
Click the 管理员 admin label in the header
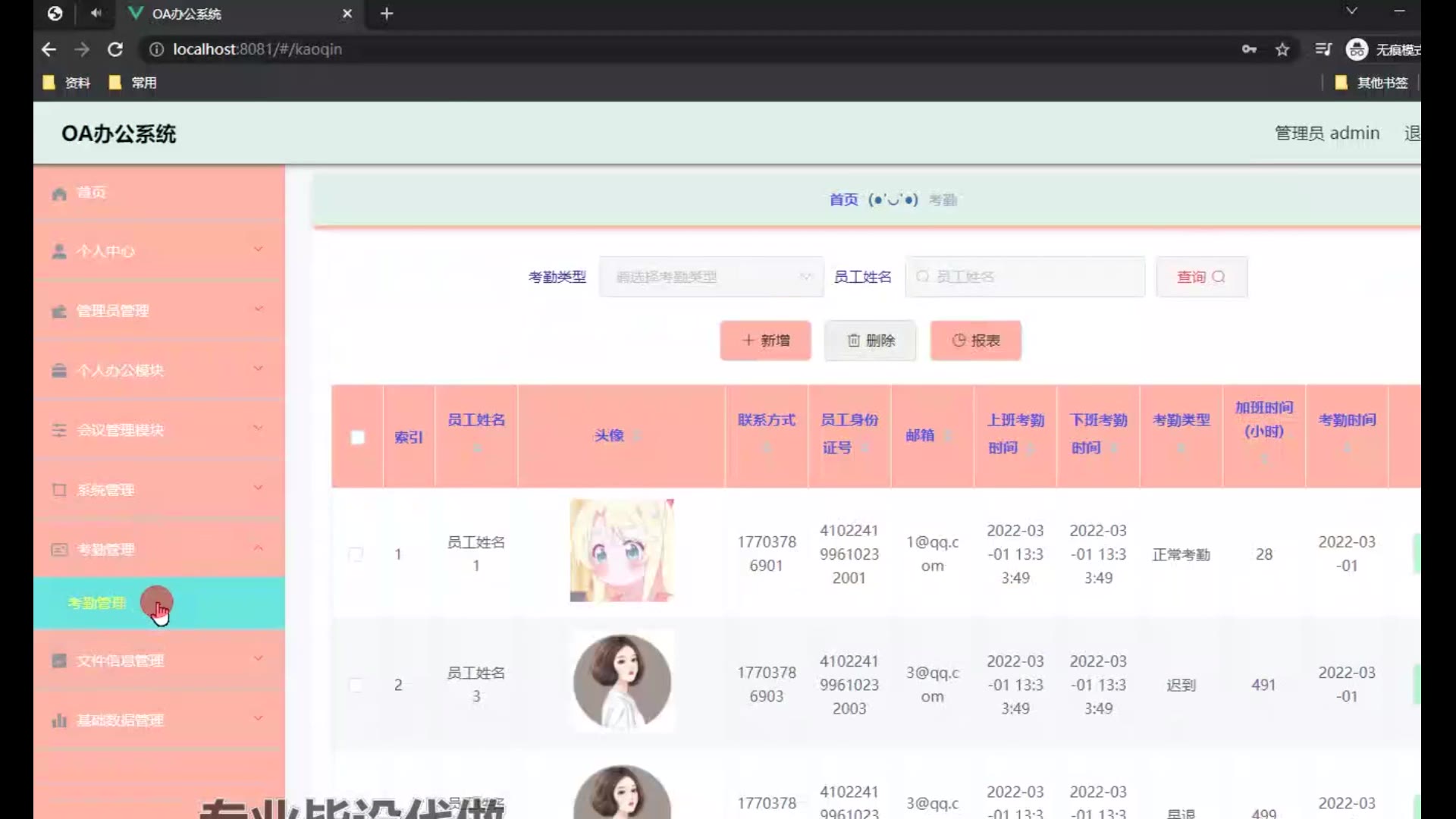1327,133
